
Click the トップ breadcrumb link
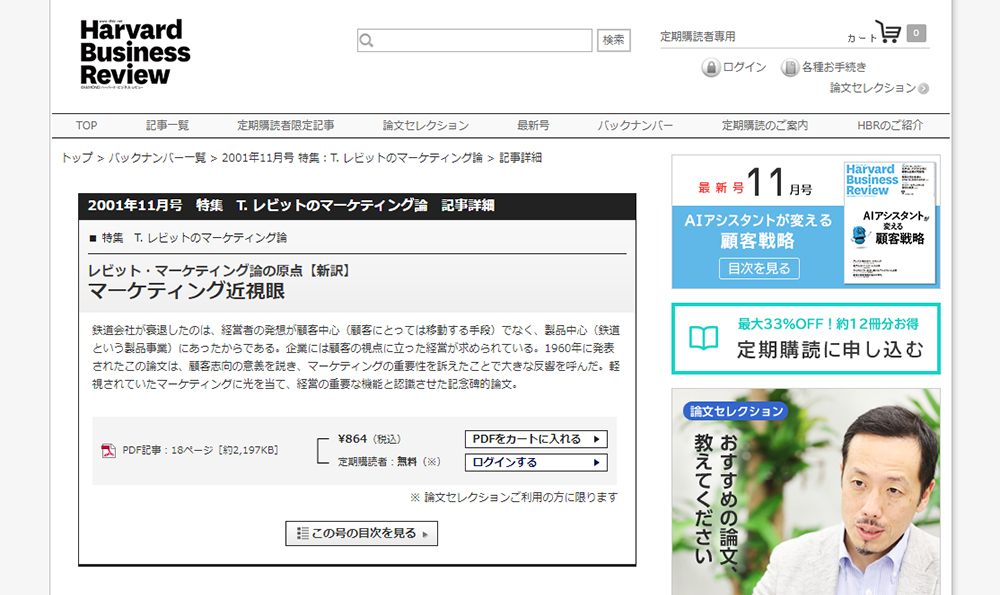(77, 158)
